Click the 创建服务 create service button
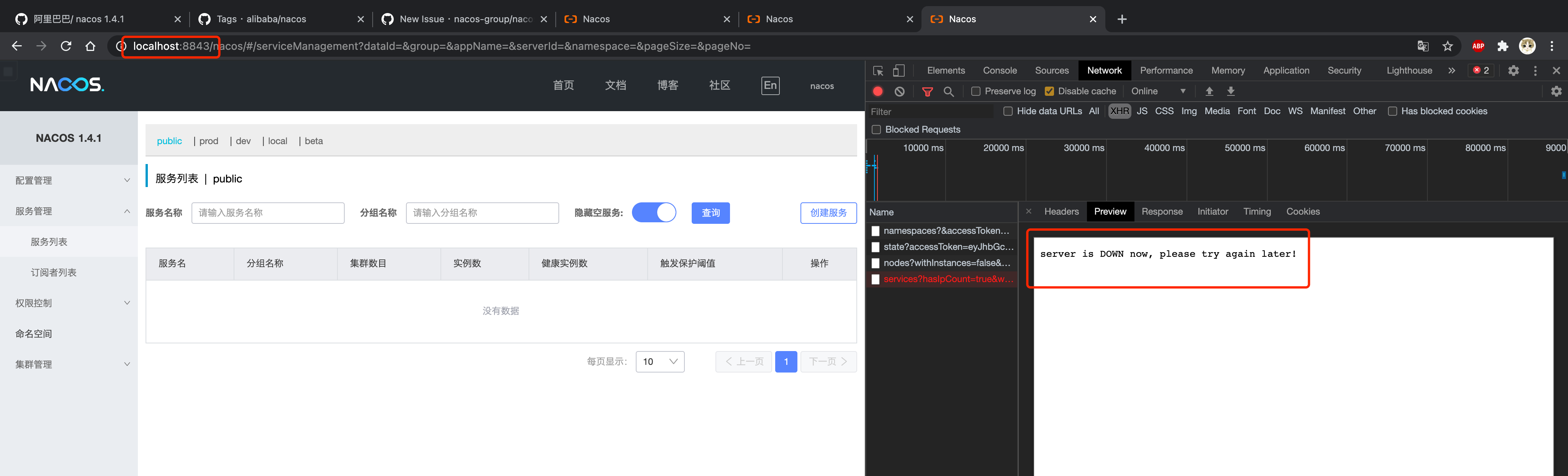This screenshot has width=1568, height=476. pos(828,213)
